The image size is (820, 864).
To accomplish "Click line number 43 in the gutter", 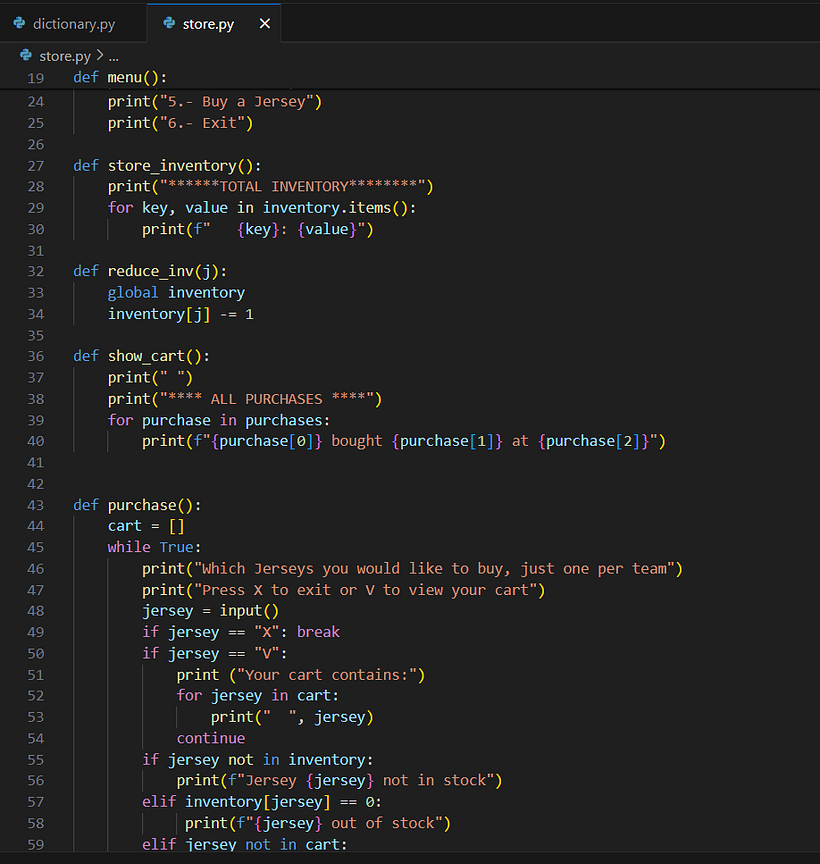I will click(x=35, y=505).
